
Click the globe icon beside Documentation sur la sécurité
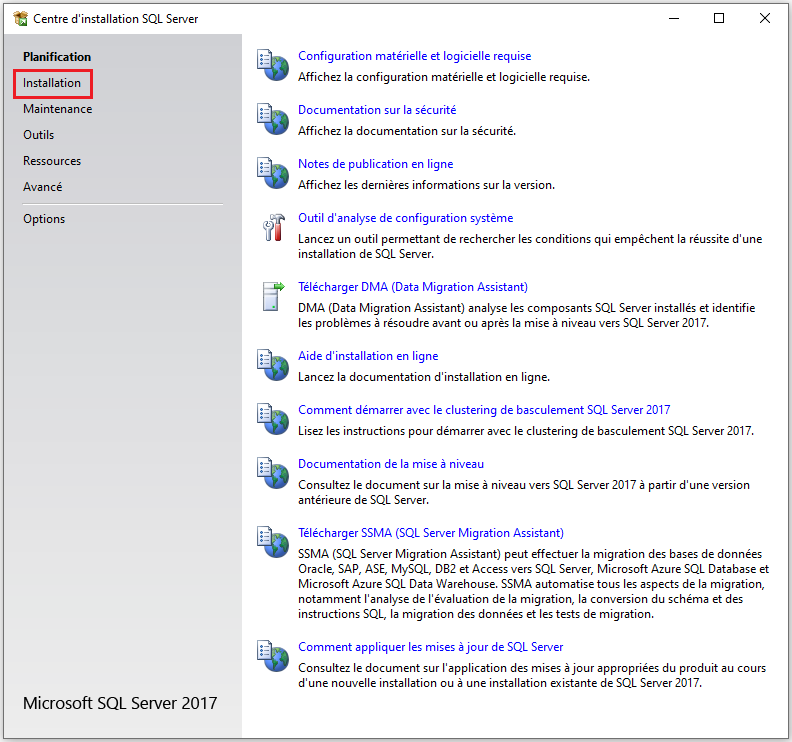pos(273,119)
